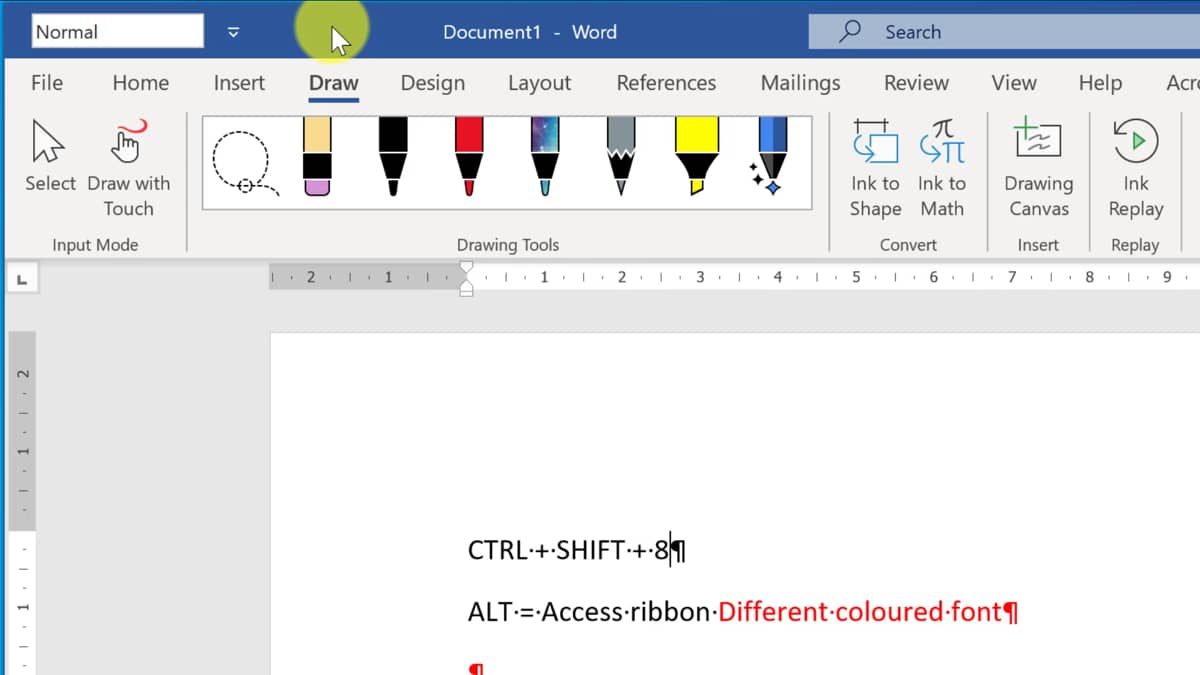Screen dimensions: 1200x675
Task: Open the View tab
Action: [x=1014, y=83]
